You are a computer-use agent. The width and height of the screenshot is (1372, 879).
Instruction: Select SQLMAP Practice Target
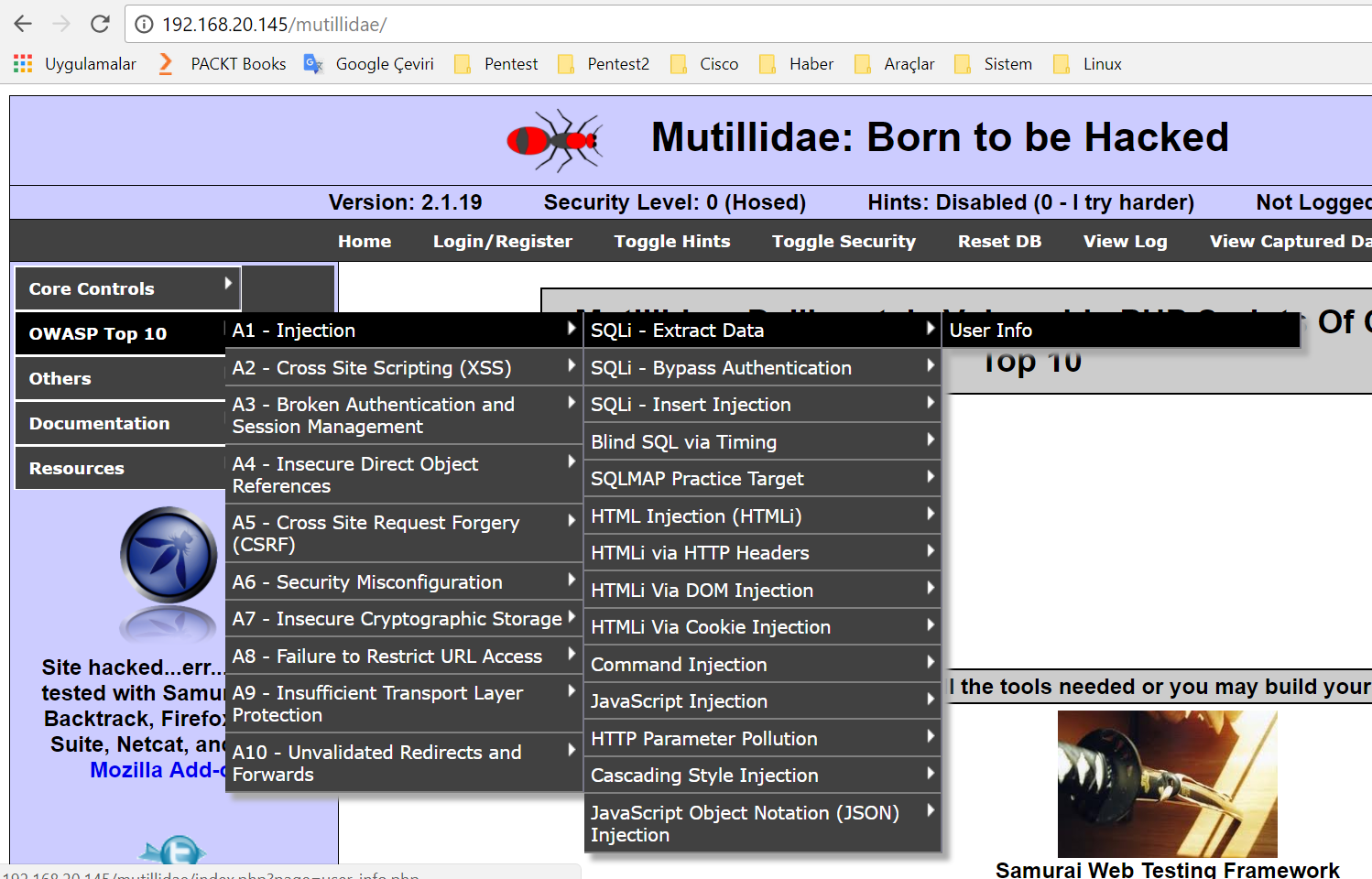click(x=762, y=479)
